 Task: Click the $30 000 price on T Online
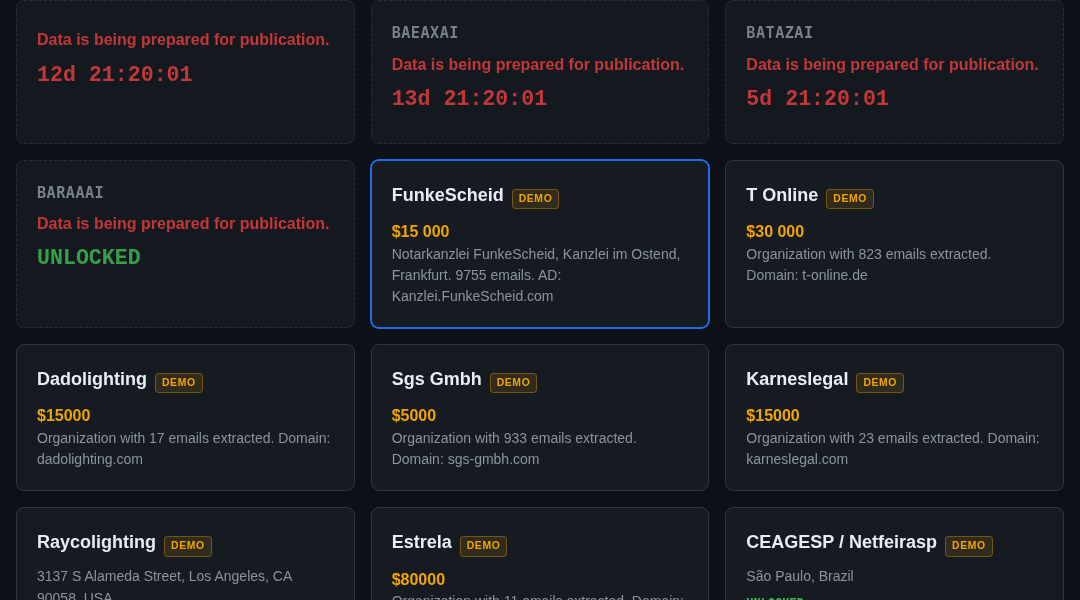click(775, 231)
